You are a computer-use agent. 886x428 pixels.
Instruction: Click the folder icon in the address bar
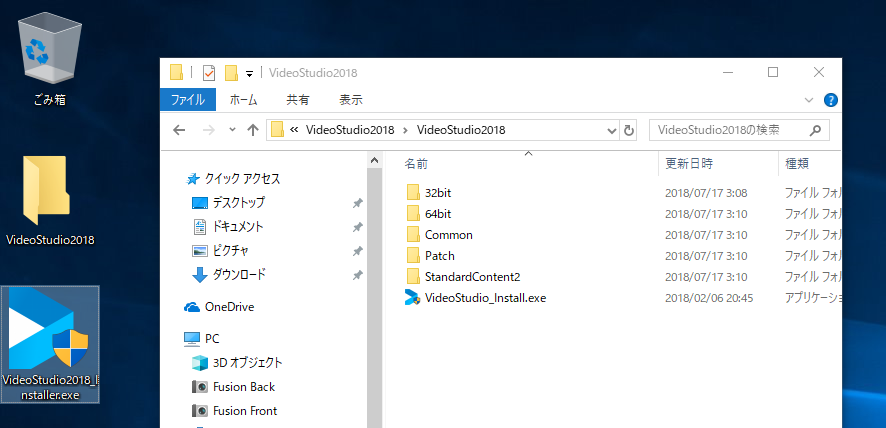[277, 129]
